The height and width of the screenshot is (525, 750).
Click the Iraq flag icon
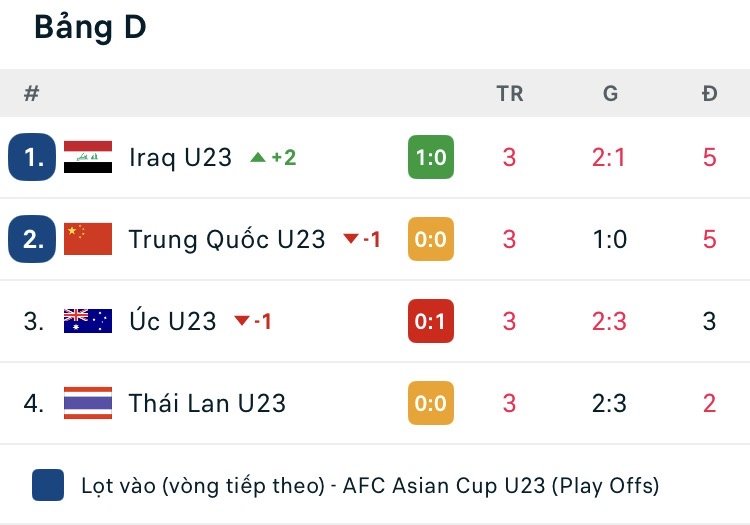click(88, 157)
